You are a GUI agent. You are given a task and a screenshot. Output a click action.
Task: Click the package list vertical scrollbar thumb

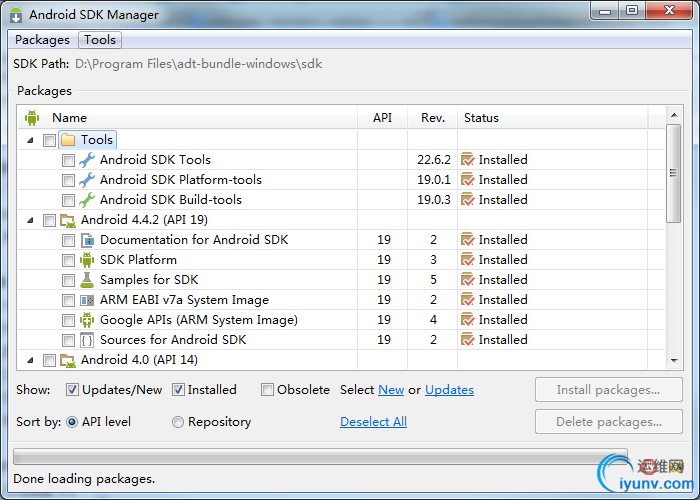pyautogui.click(x=674, y=173)
